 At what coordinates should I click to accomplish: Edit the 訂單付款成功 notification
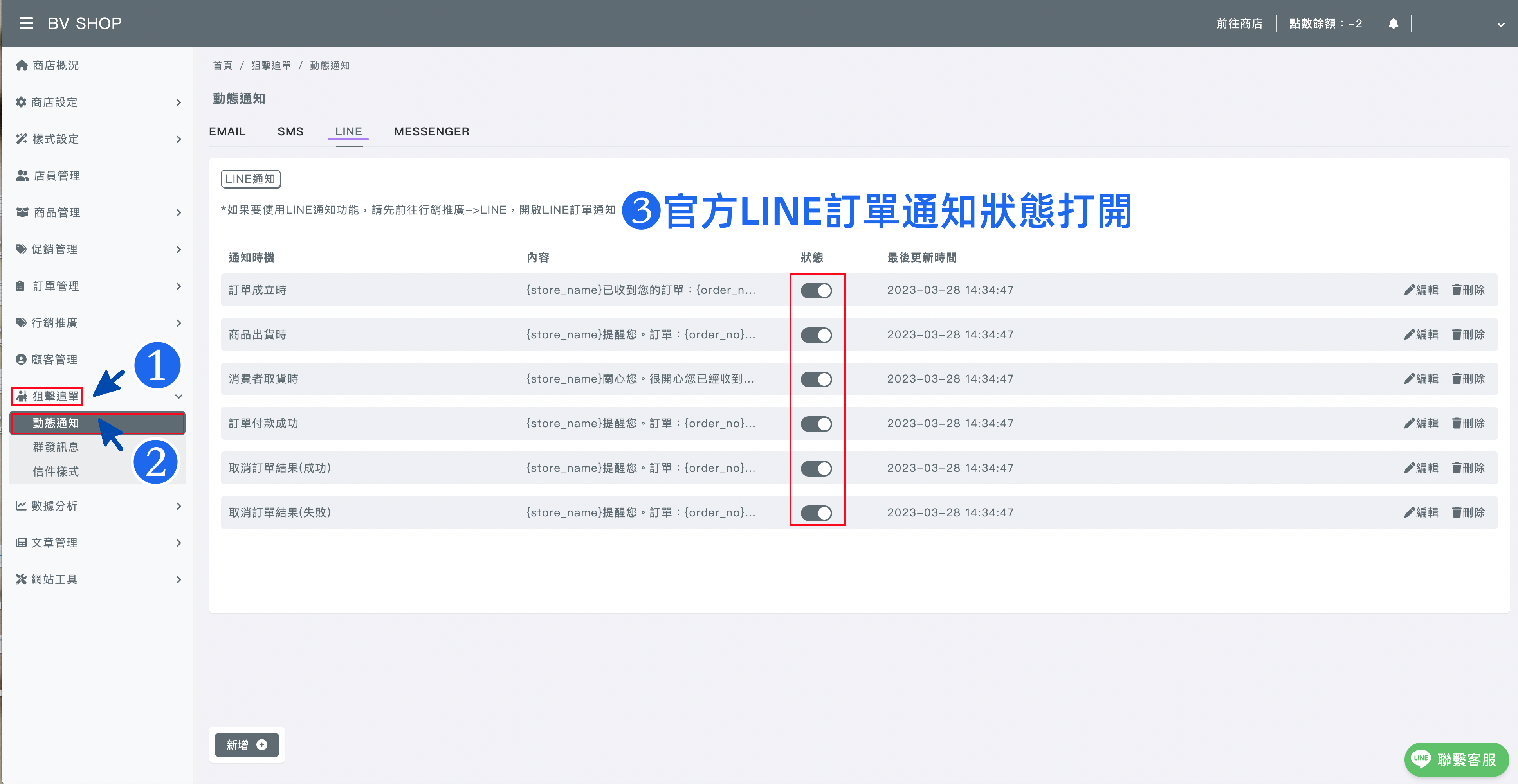[1421, 424]
